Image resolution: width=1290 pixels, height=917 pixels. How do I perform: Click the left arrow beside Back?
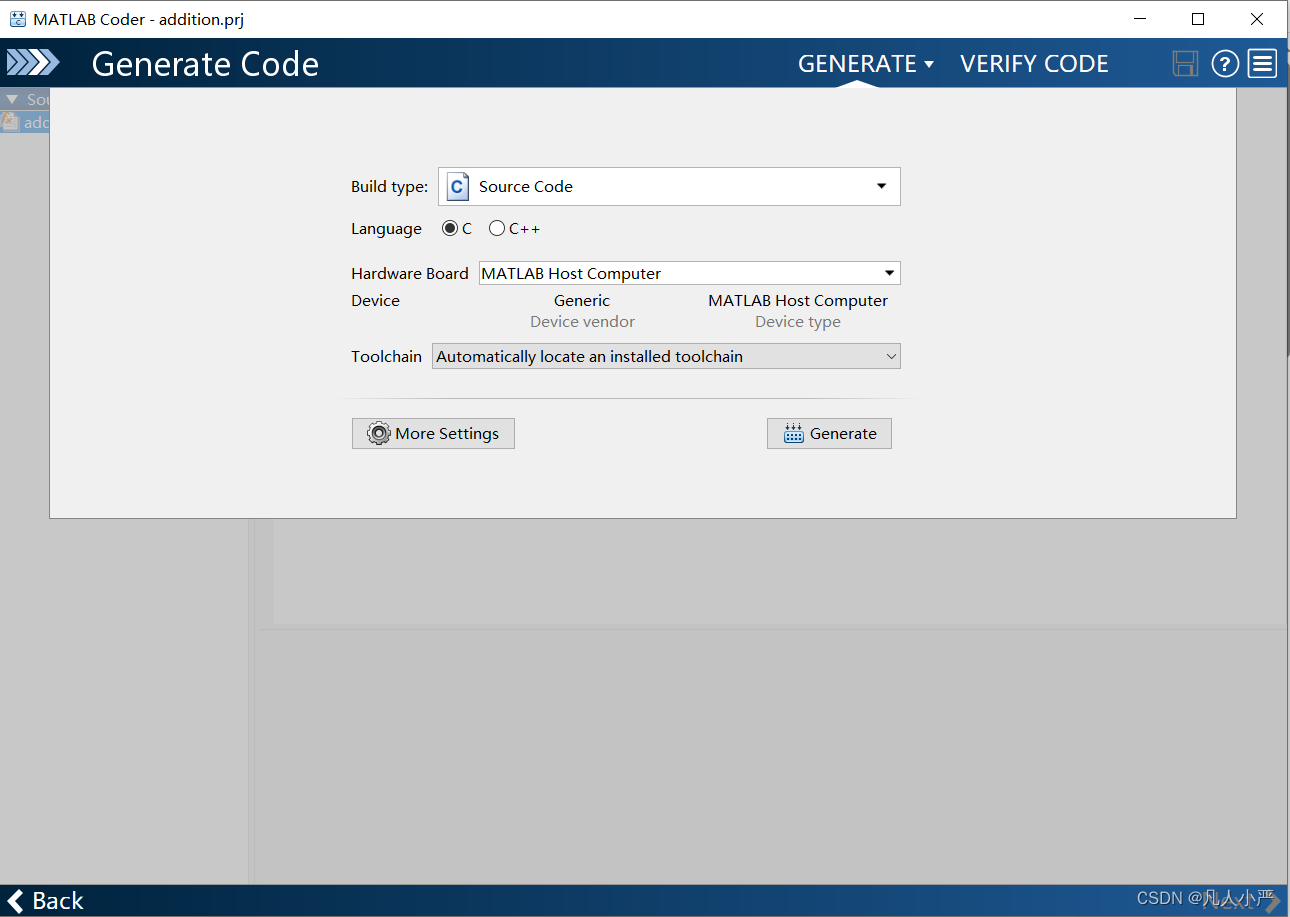click(x=15, y=901)
